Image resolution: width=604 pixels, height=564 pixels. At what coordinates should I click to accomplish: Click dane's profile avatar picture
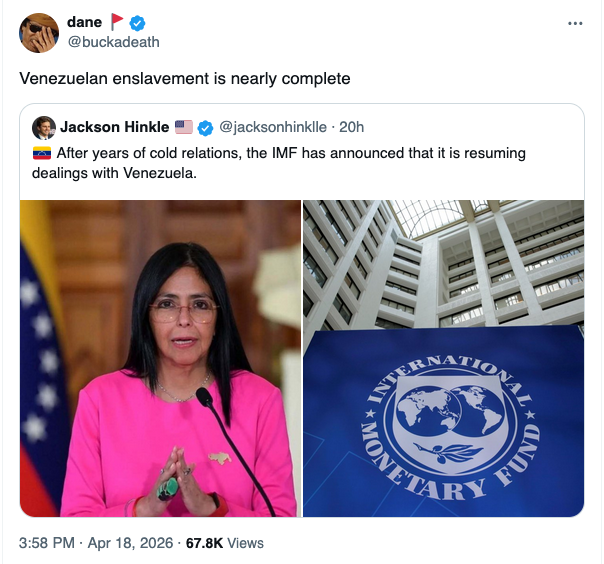pyautogui.click(x=39, y=33)
